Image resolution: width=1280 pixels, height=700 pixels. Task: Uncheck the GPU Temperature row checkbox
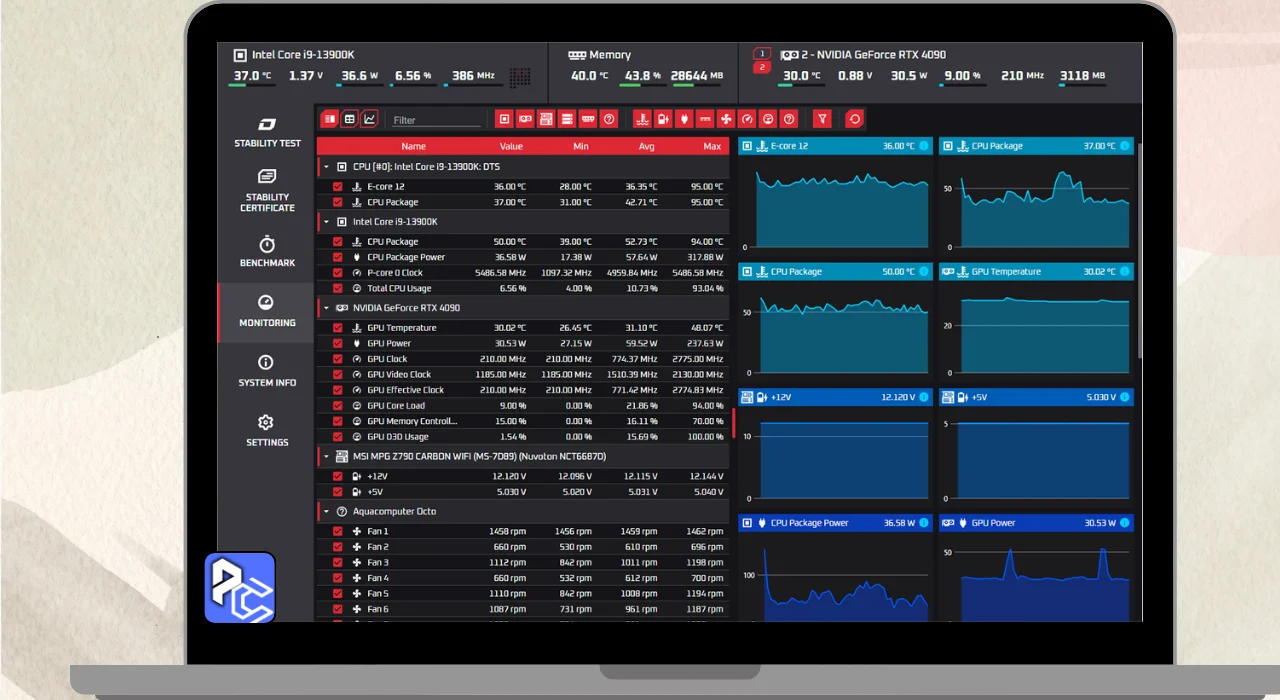(x=338, y=328)
